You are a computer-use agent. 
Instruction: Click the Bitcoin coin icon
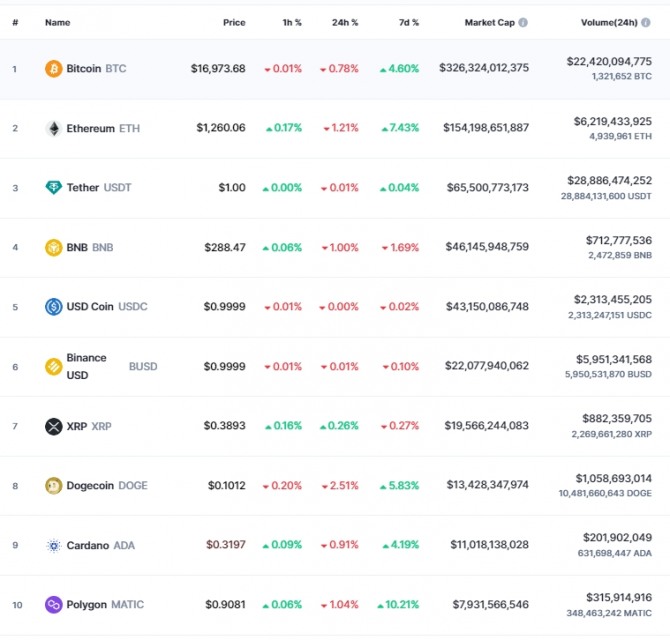pyautogui.click(x=53, y=69)
